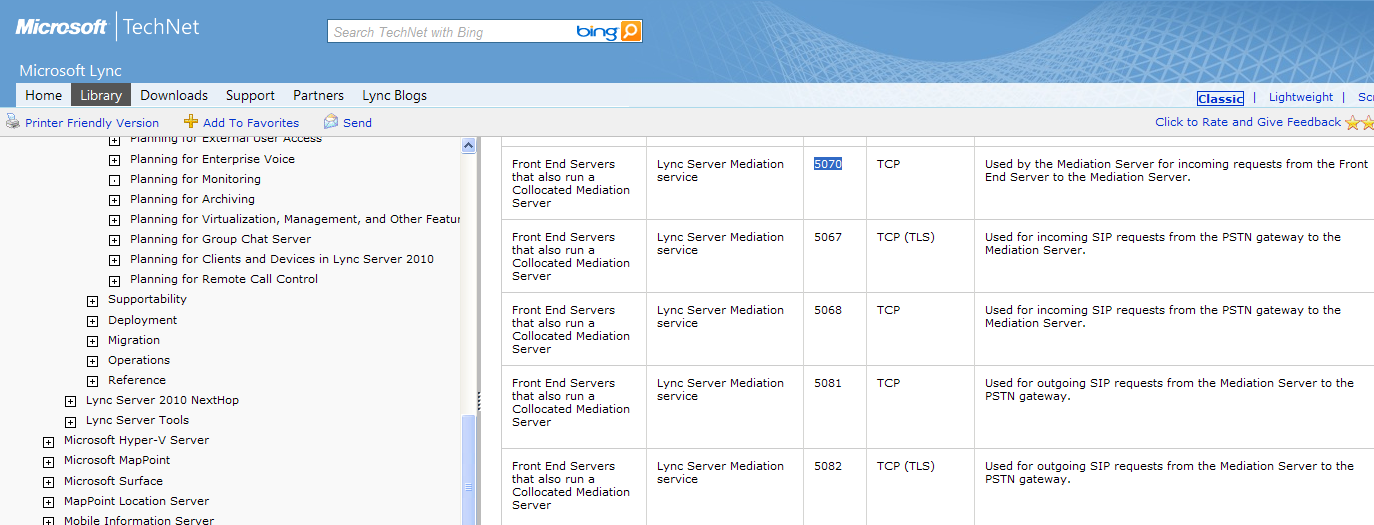The width and height of the screenshot is (1374, 525).
Task: Expand the Supportability tree node
Action: click(92, 300)
